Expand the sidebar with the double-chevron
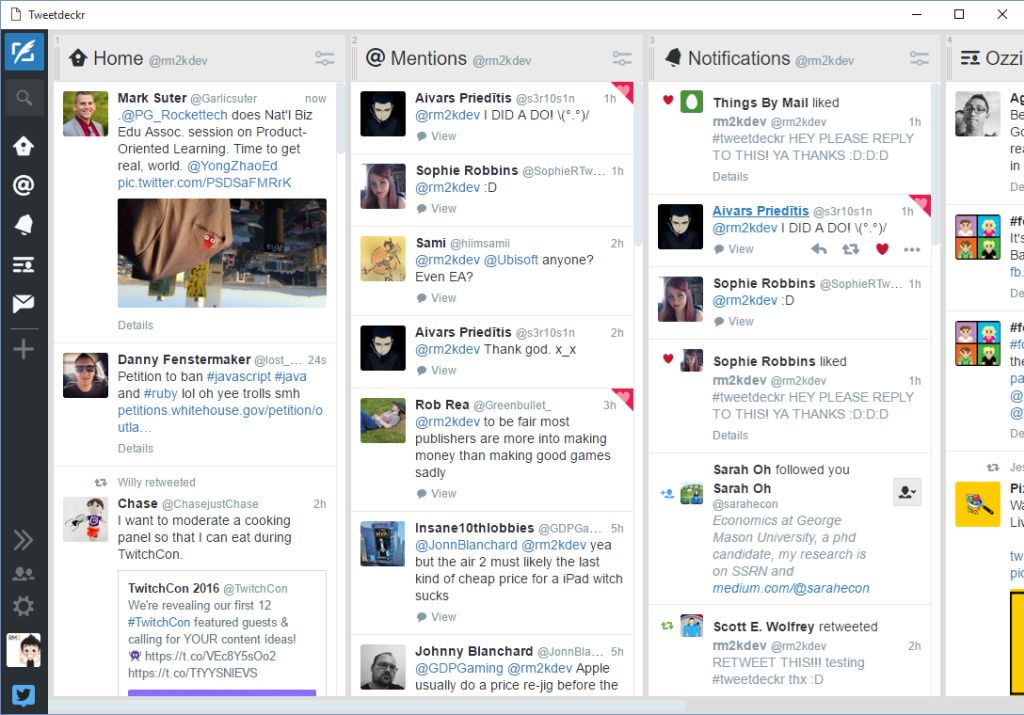Viewport: 1024px width, 715px height. point(23,540)
